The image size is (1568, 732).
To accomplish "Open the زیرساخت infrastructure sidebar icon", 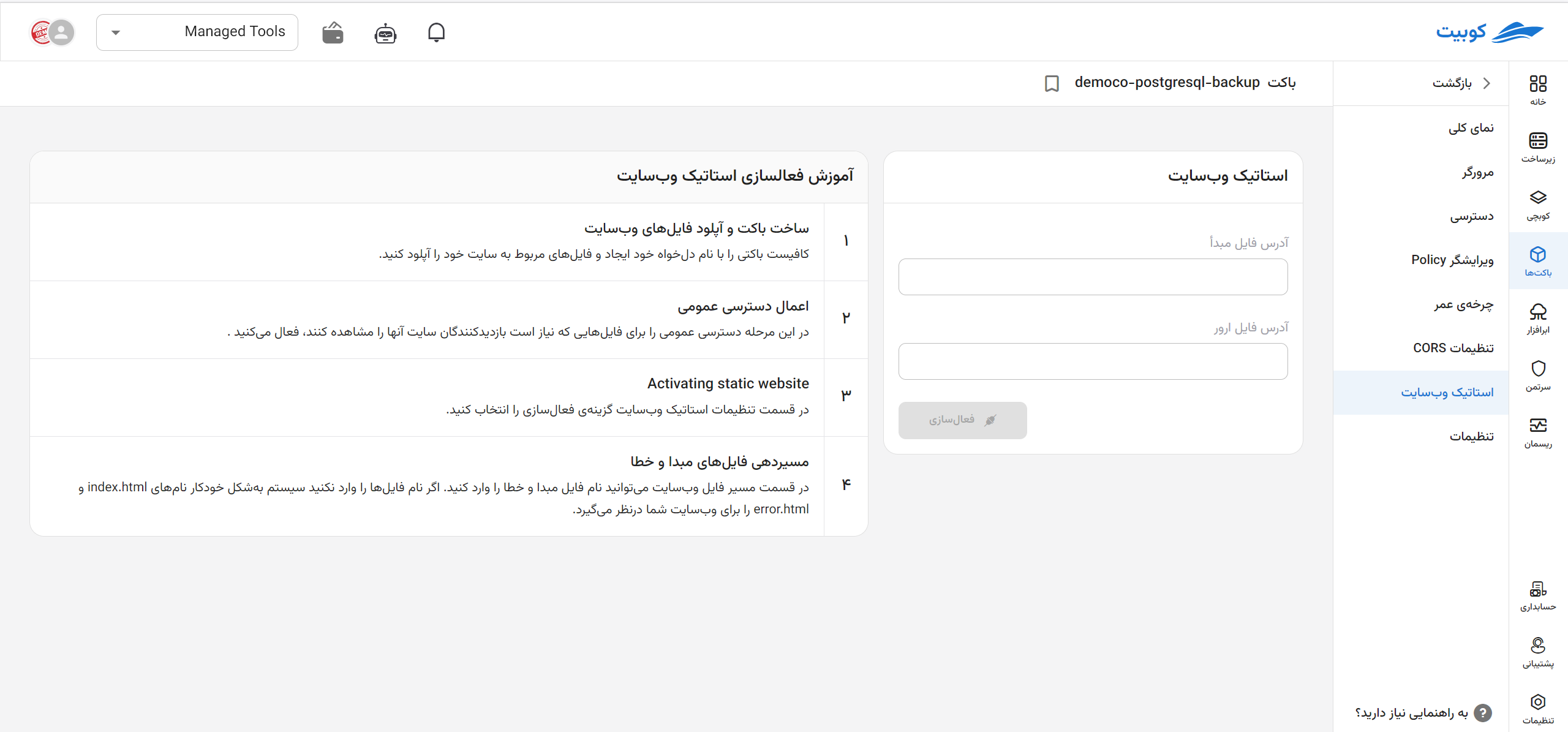I will click(x=1538, y=147).
